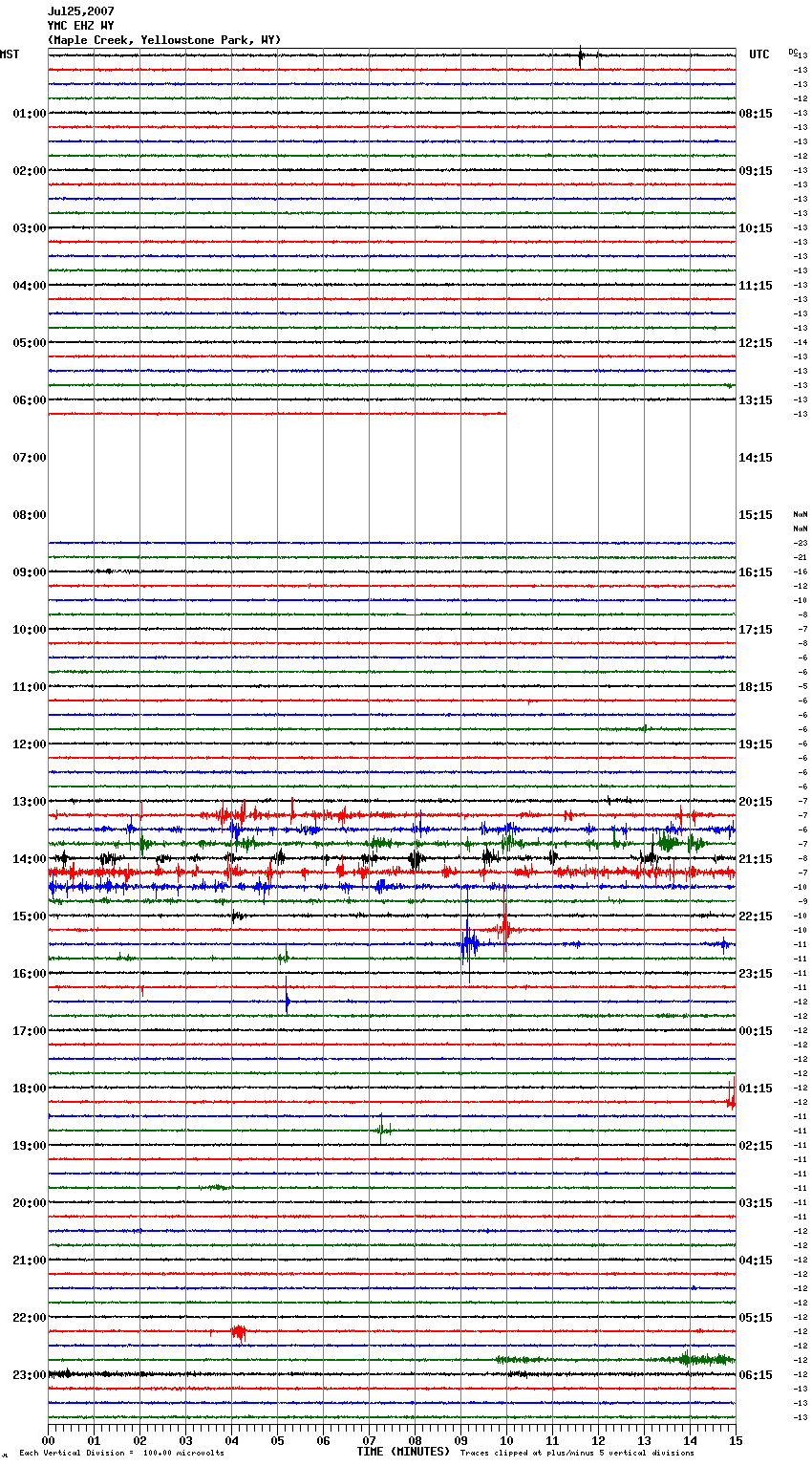
Task: Click the "-21" DC offset value
Action: click(x=801, y=557)
